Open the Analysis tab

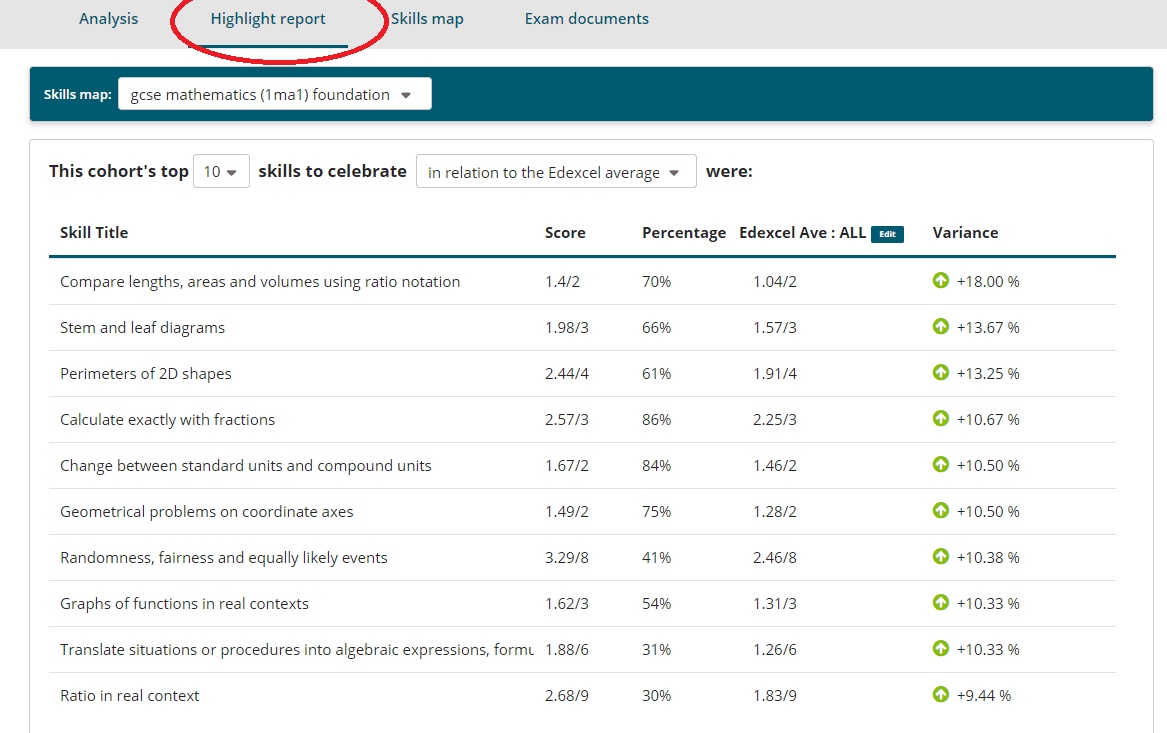point(109,19)
